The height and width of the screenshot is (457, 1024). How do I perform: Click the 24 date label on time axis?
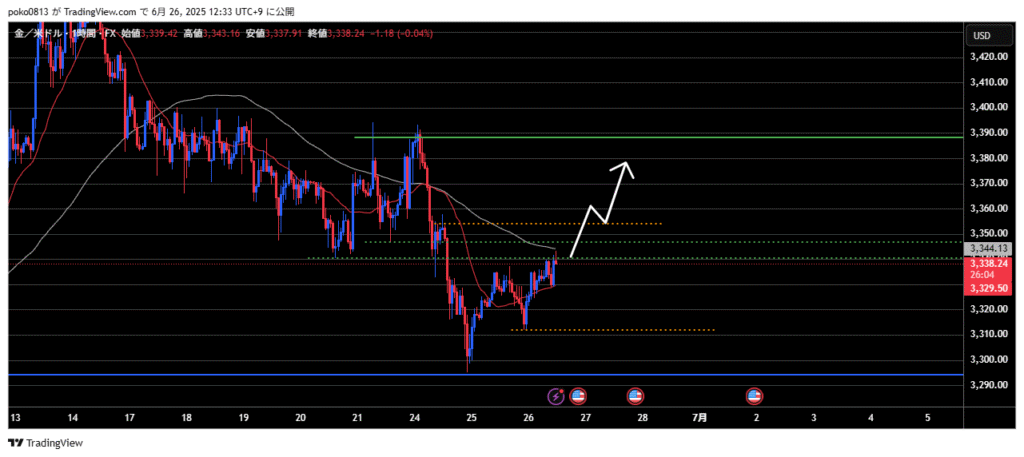tap(415, 417)
